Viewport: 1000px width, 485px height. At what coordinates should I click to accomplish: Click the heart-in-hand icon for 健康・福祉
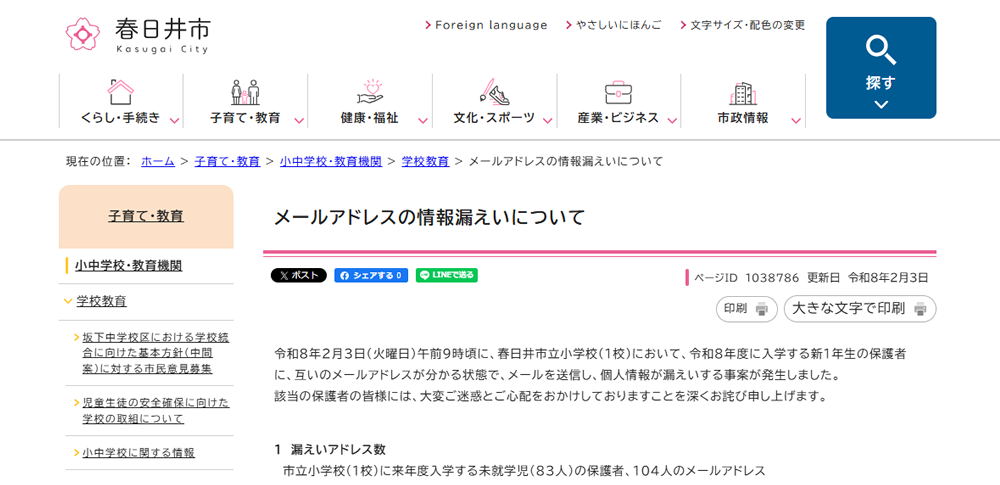370,92
